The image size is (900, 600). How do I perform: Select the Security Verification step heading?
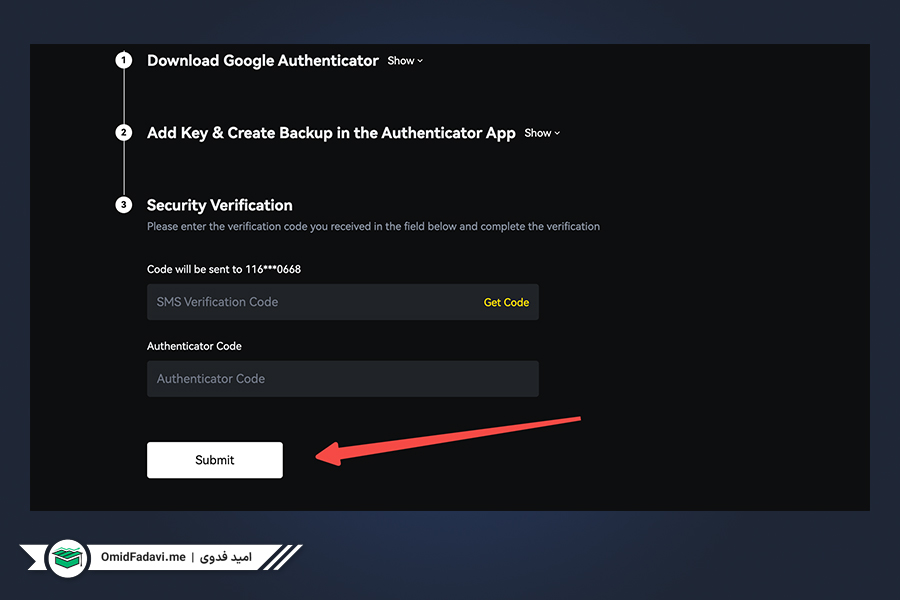pyautogui.click(x=220, y=205)
